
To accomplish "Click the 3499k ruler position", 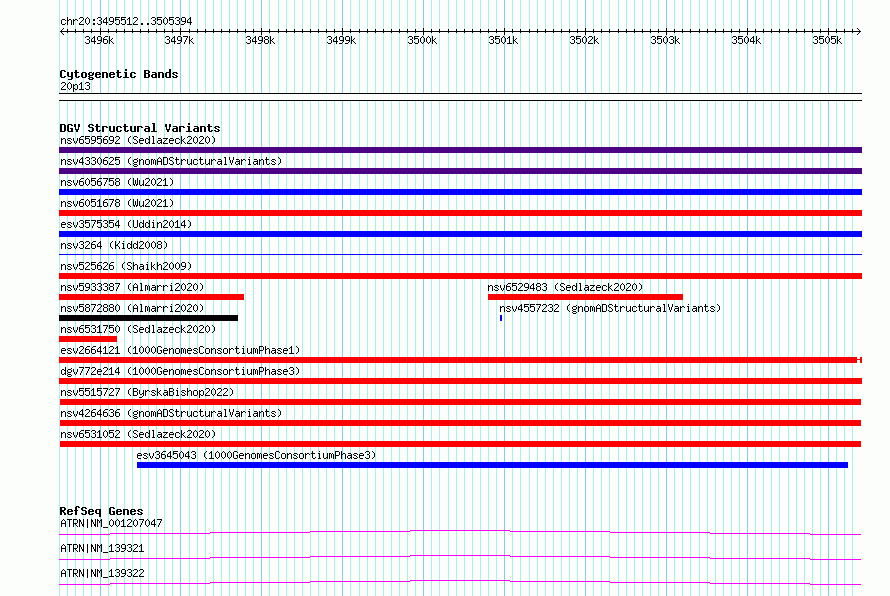I will point(342,40).
